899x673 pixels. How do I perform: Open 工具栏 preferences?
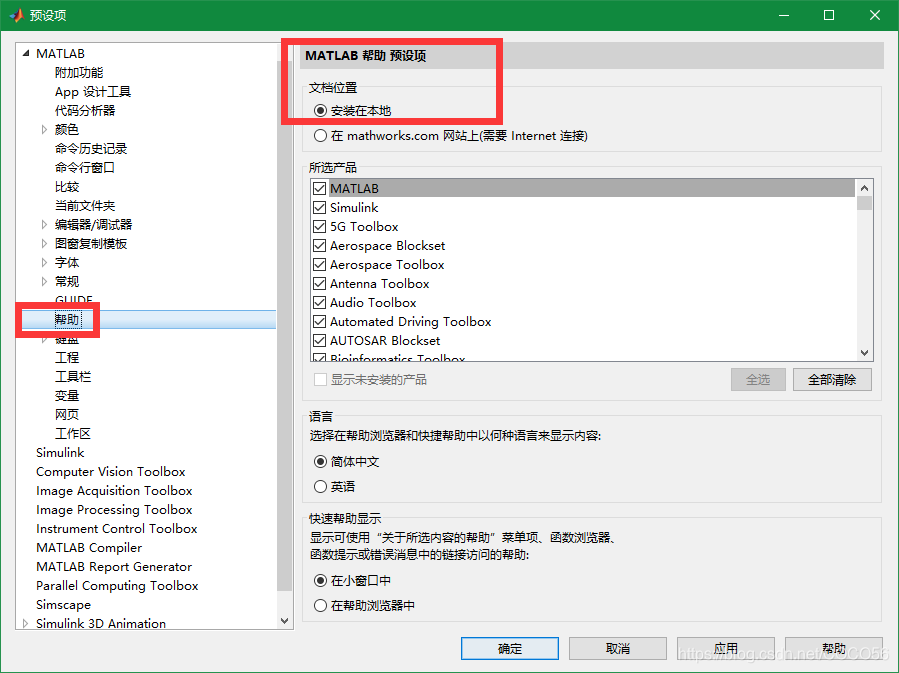pos(73,377)
